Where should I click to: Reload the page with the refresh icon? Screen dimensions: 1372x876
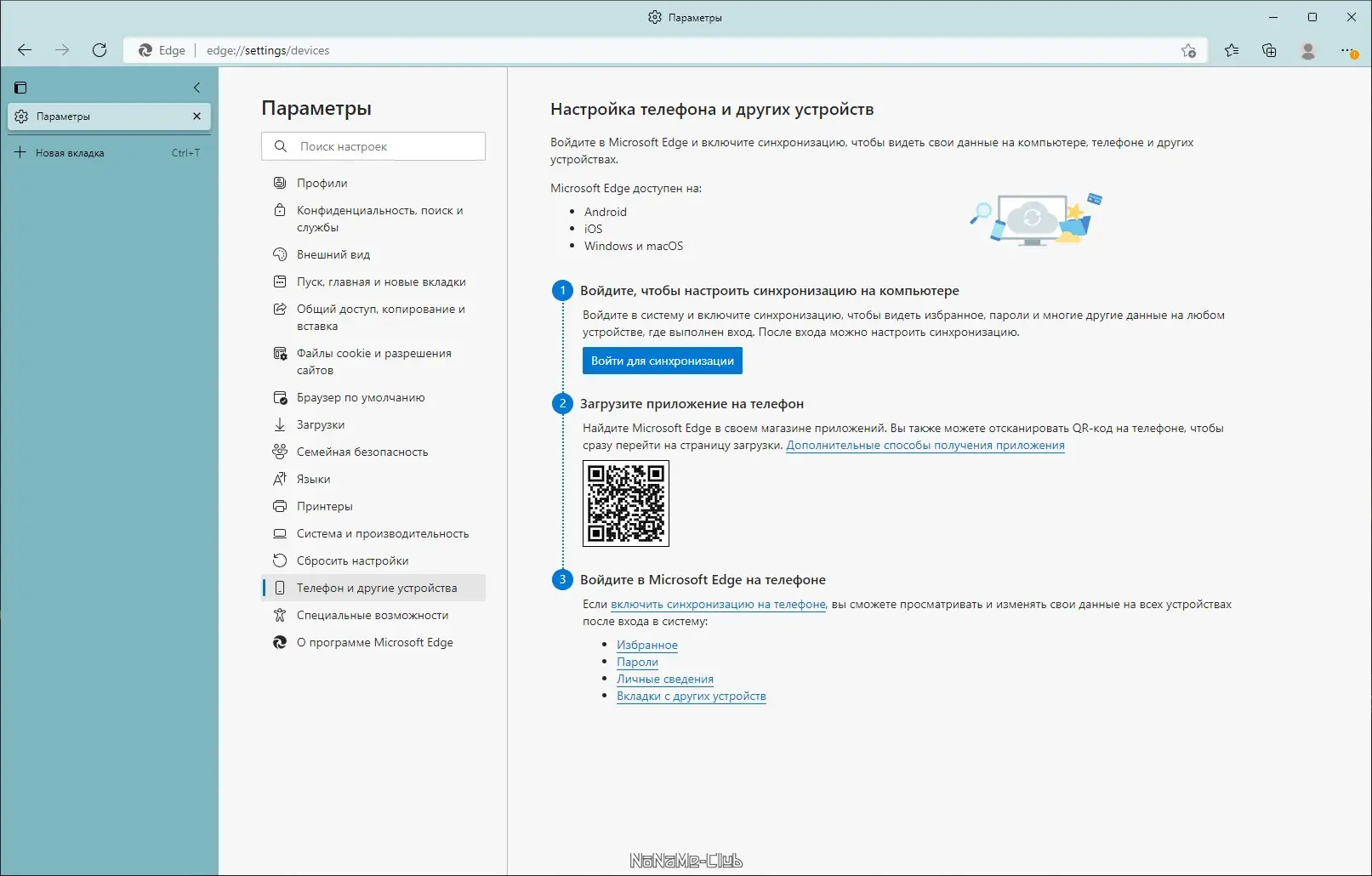click(x=100, y=50)
